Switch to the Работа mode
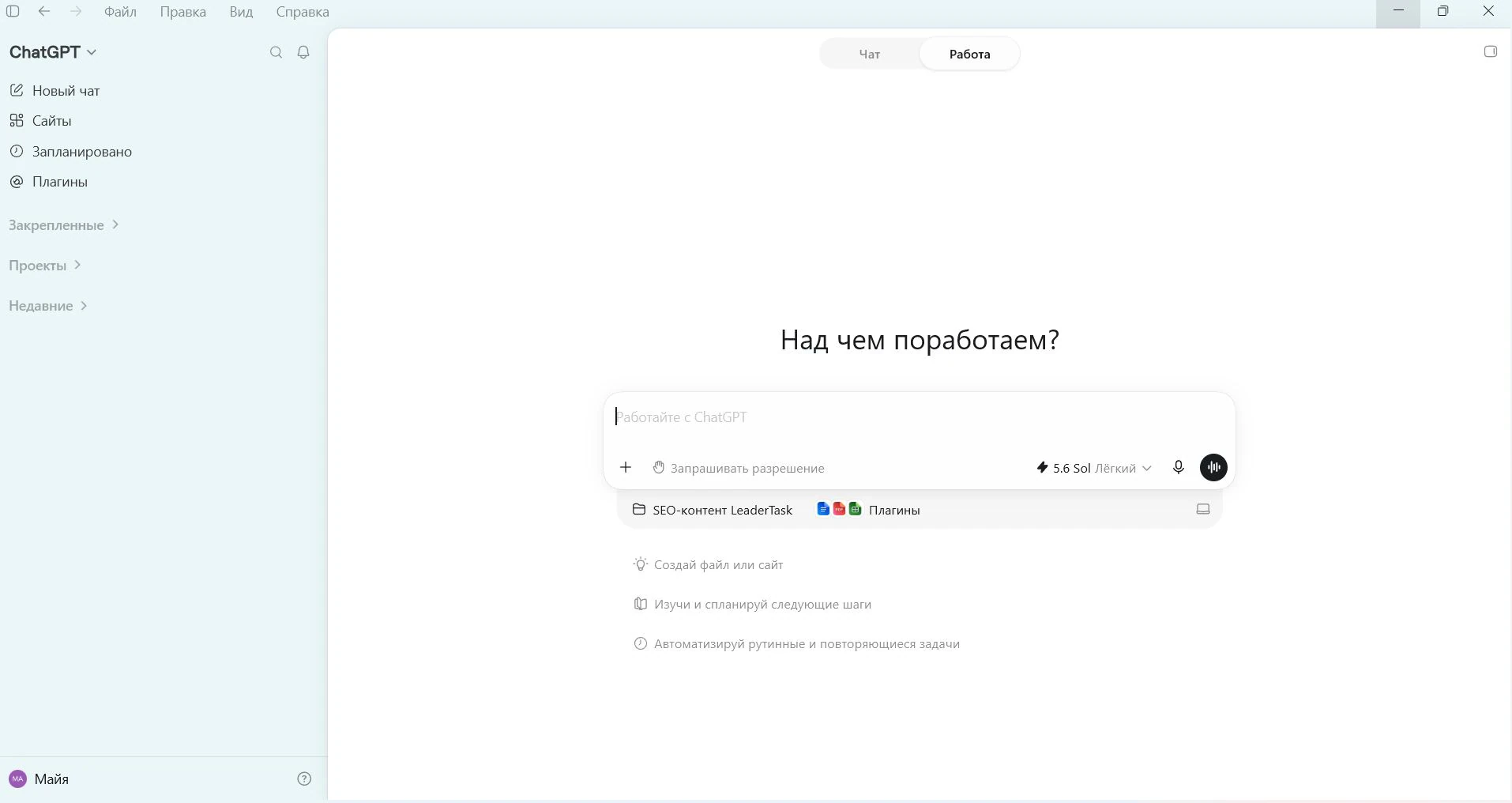The image size is (1512, 803). (x=969, y=54)
